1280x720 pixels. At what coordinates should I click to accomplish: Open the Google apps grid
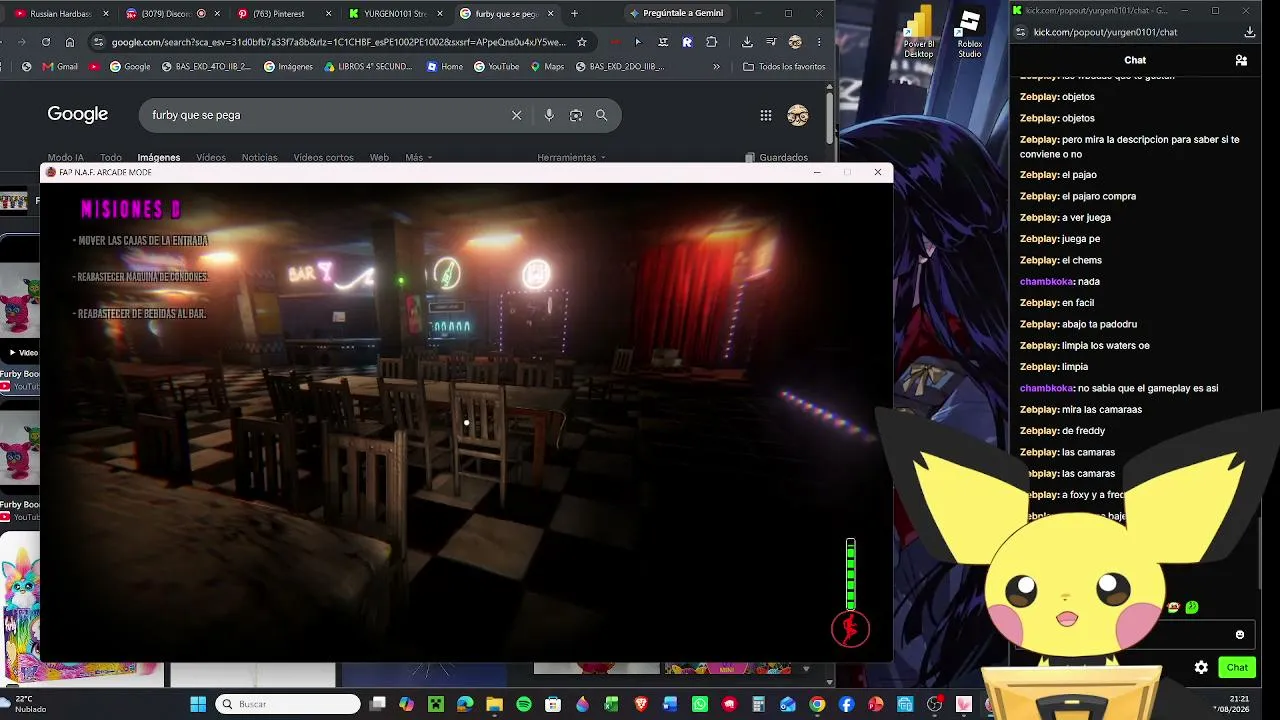click(766, 115)
